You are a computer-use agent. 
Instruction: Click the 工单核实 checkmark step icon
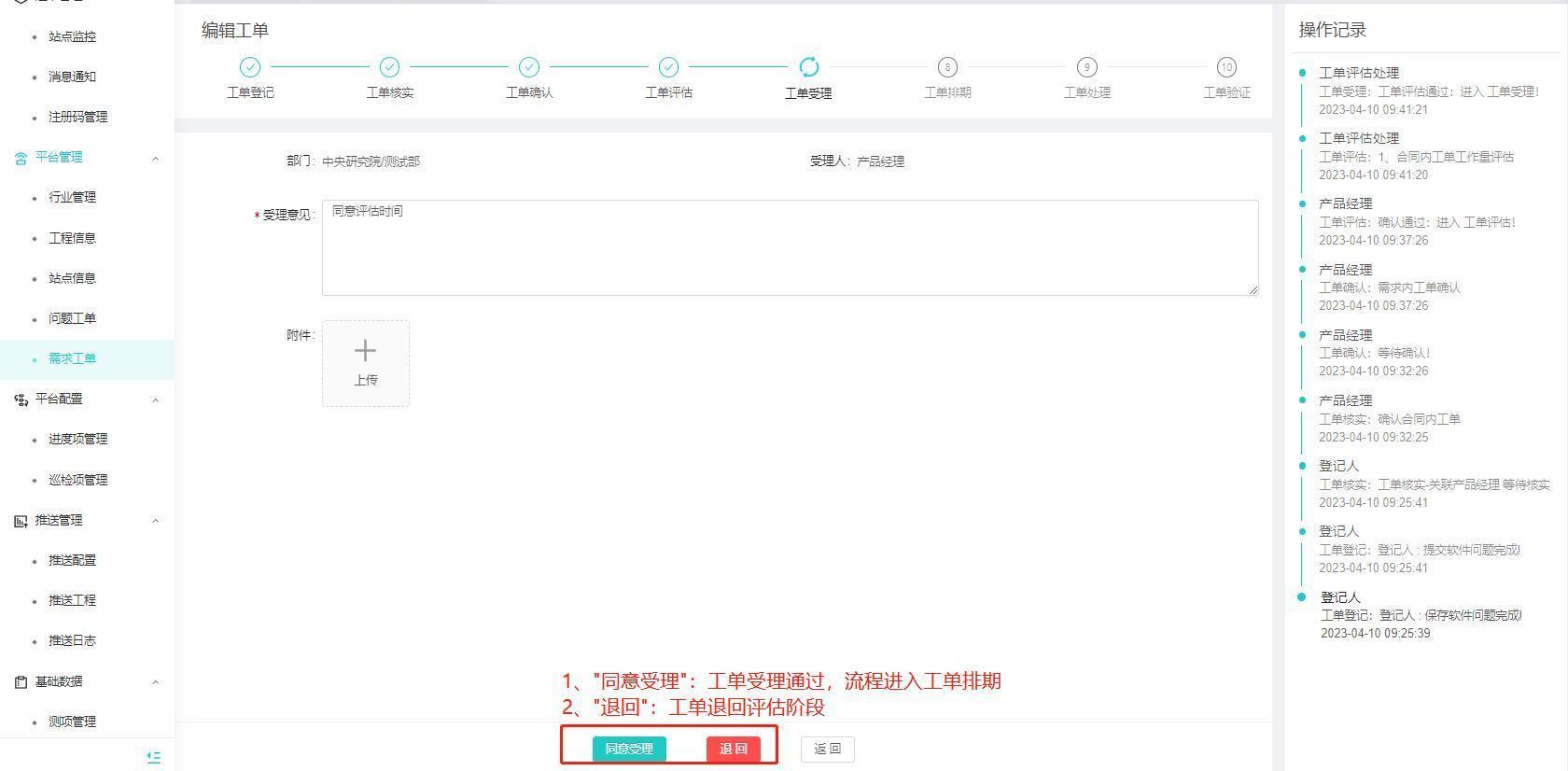389,67
